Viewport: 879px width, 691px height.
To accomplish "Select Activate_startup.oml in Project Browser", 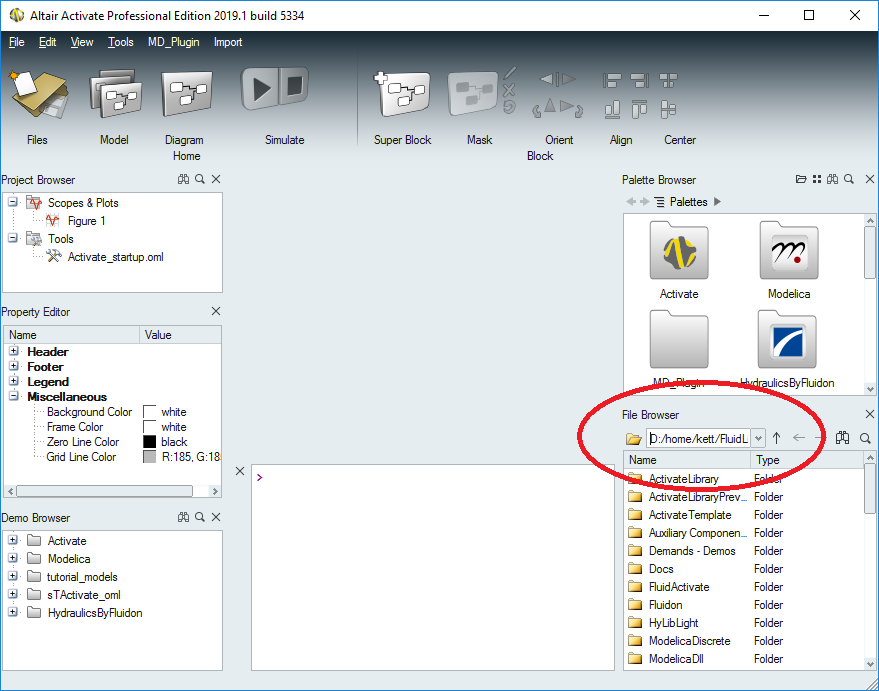I will (115, 257).
